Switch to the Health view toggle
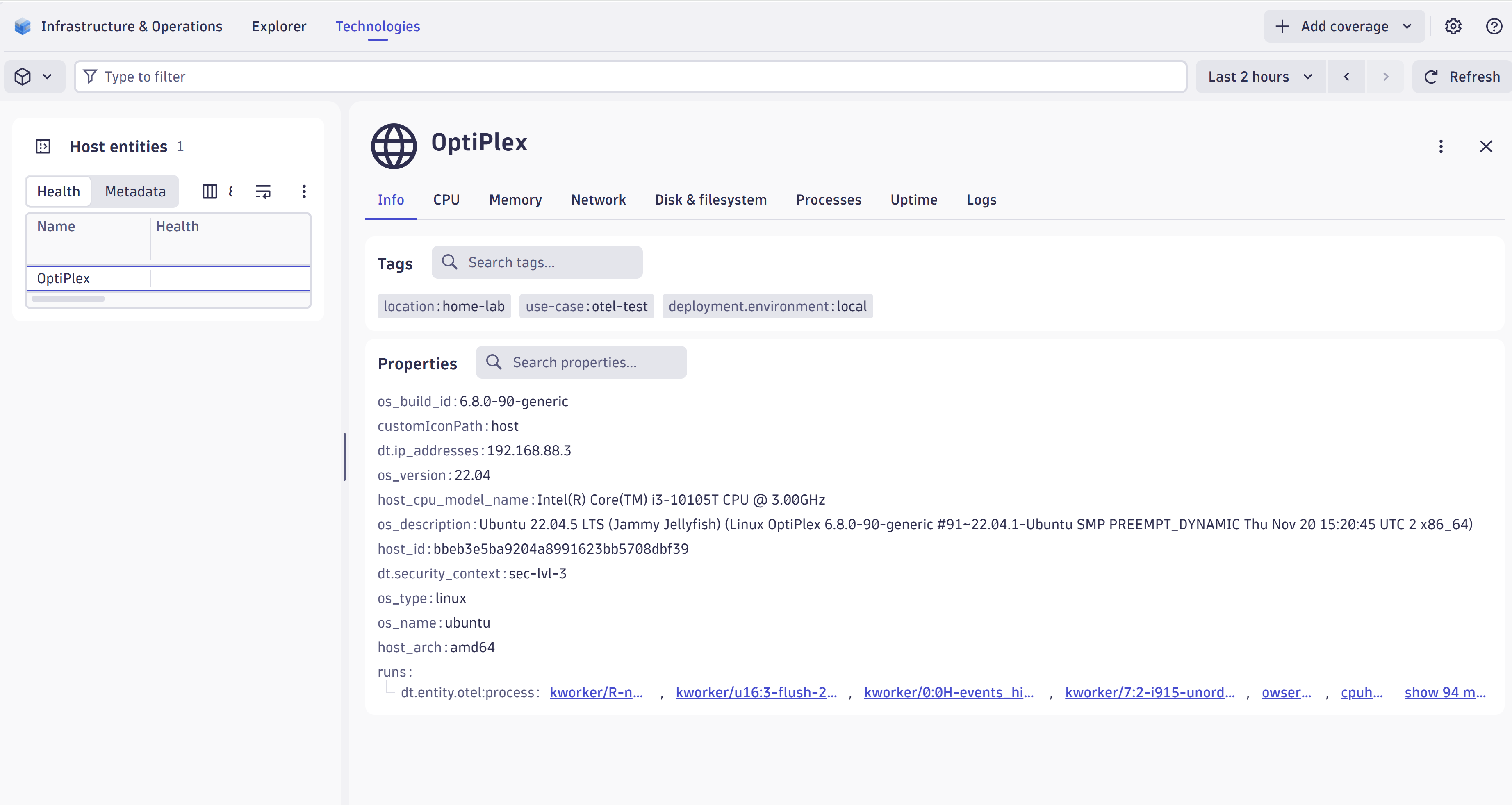The height and width of the screenshot is (805, 1512). tap(58, 191)
